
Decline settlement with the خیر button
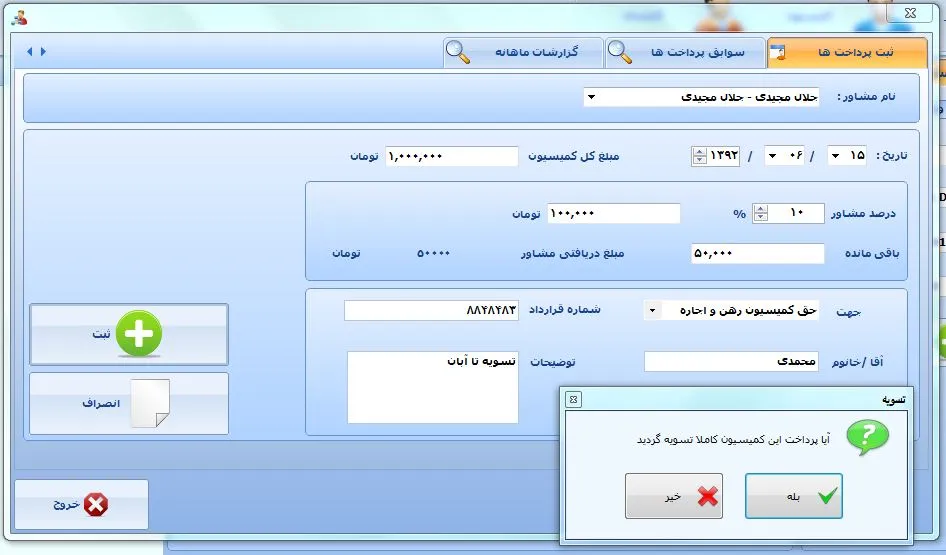(674, 496)
